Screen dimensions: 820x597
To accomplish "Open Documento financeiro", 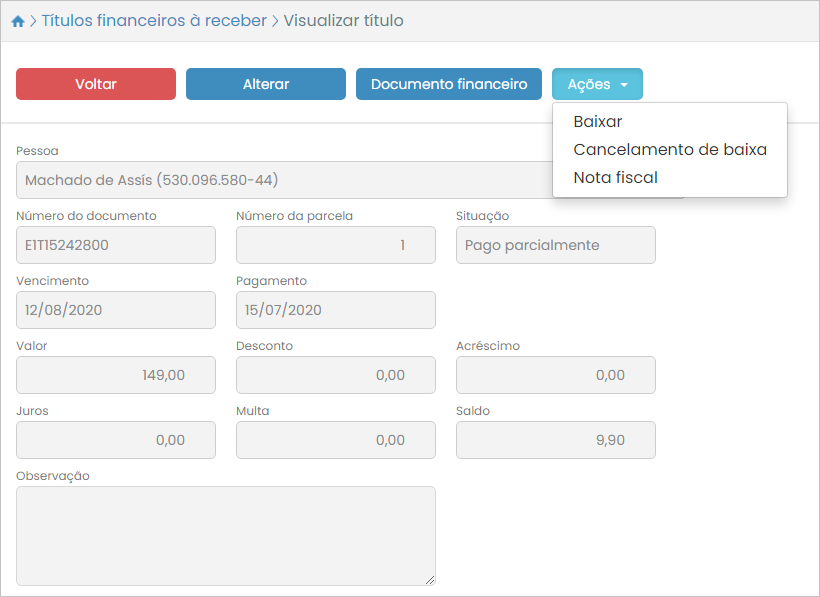I will click(x=448, y=84).
